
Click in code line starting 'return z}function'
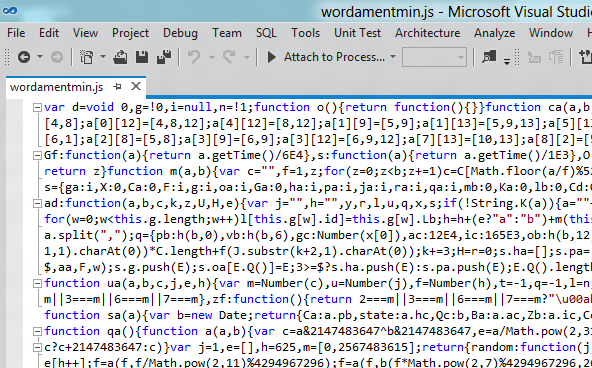[318, 171]
